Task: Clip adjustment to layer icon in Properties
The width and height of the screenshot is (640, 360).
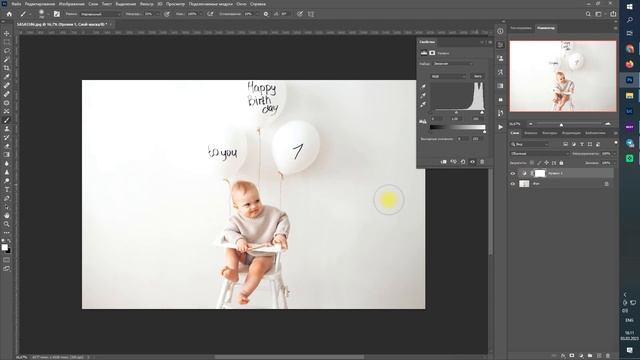Action: click(x=444, y=162)
